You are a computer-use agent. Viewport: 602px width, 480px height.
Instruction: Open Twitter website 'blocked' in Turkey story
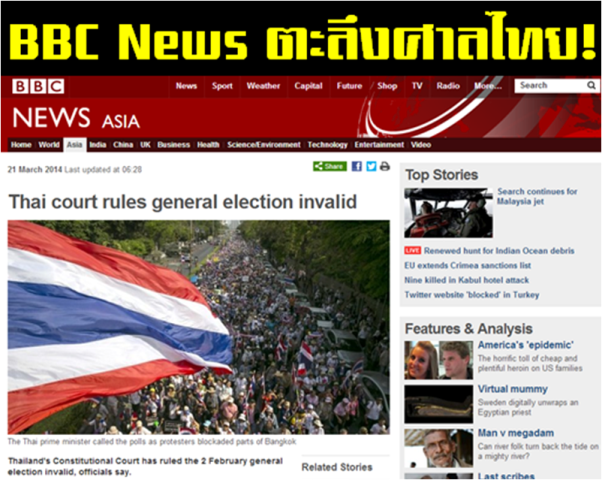coord(471,295)
